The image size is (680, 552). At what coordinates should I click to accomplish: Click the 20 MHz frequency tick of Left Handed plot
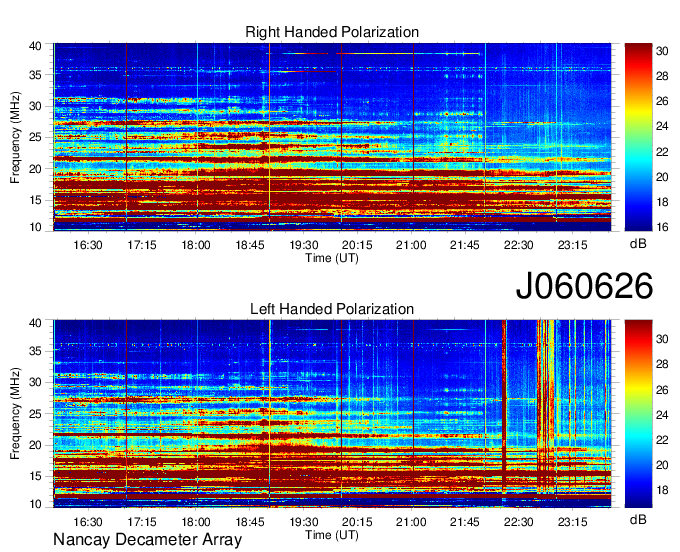(36, 445)
